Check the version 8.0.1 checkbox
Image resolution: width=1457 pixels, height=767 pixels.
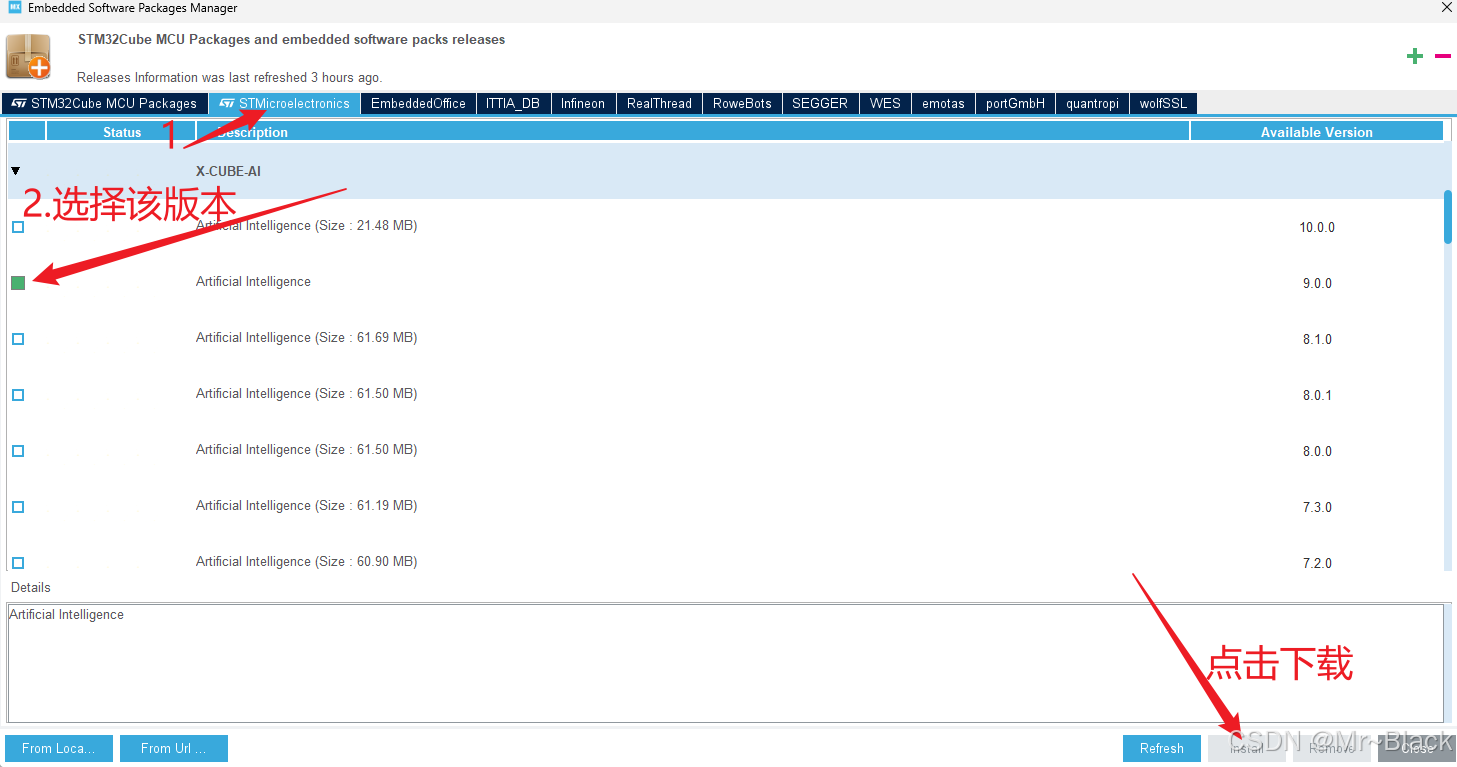pos(18,395)
